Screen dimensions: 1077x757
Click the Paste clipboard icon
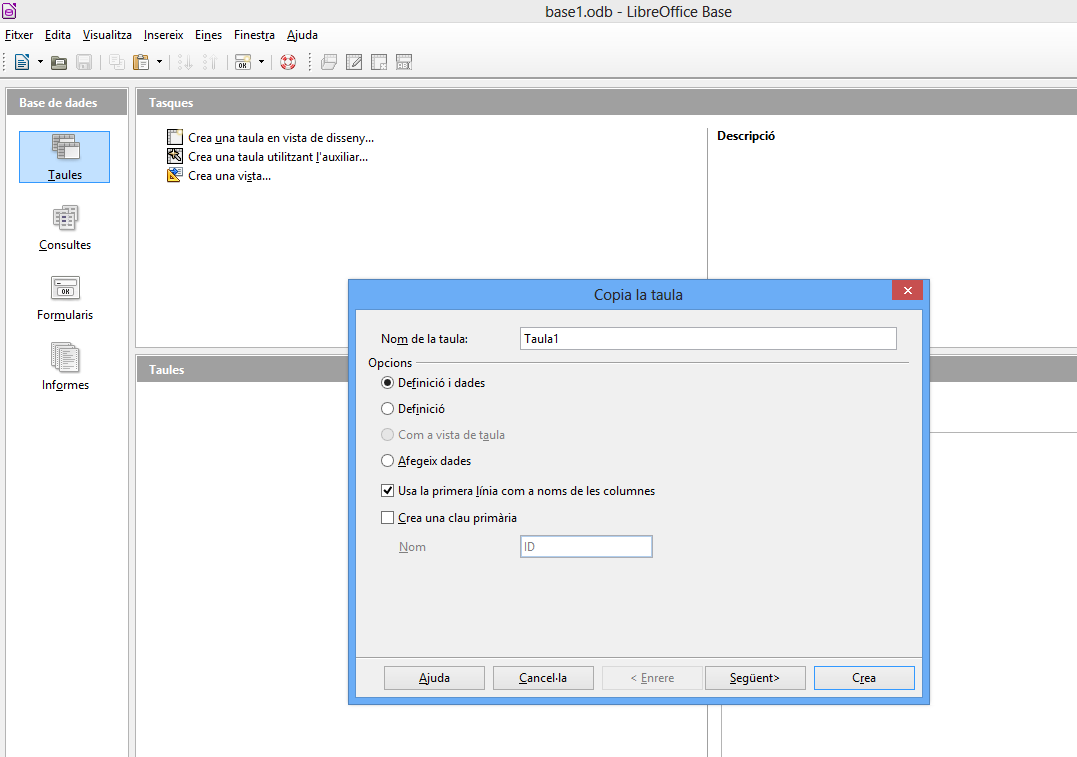(x=141, y=62)
